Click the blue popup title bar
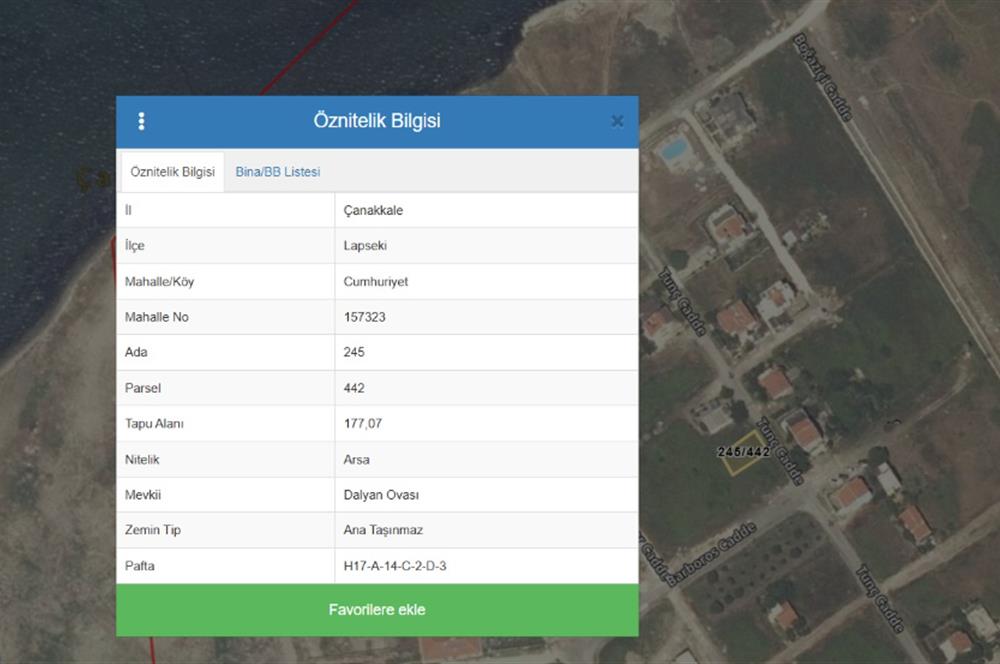This screenshot has height=664, width=1000. click(x=377, y=120)
